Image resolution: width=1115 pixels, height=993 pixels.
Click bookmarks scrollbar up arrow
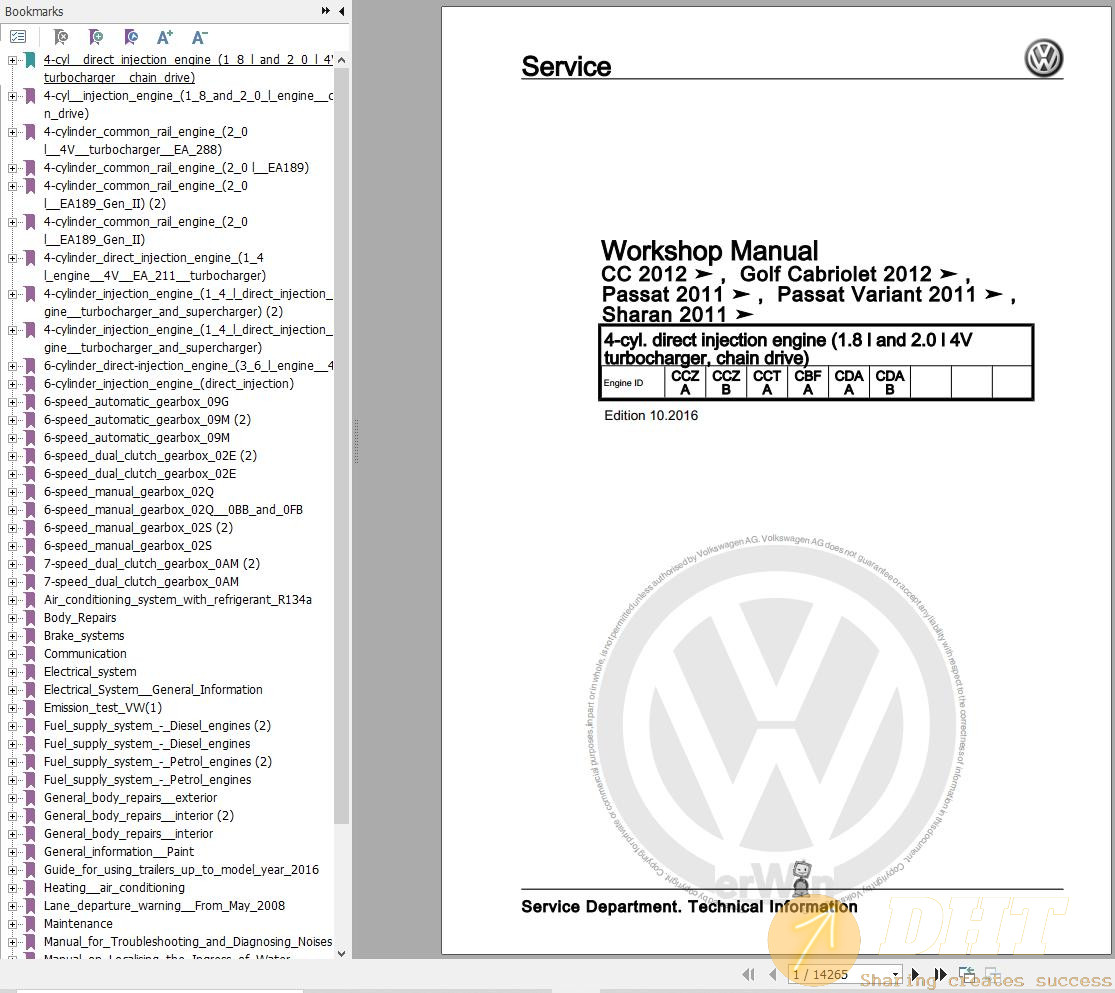pos(341,60)
